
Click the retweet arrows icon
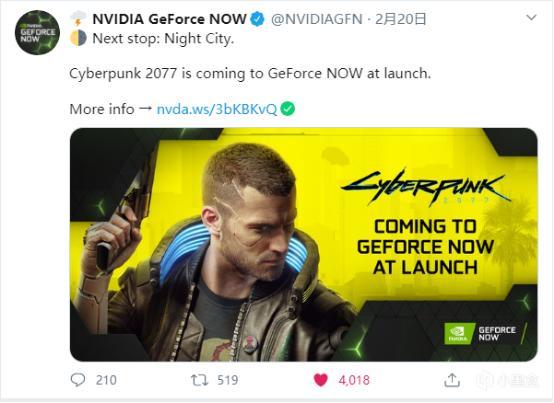(x=199, y=380)
